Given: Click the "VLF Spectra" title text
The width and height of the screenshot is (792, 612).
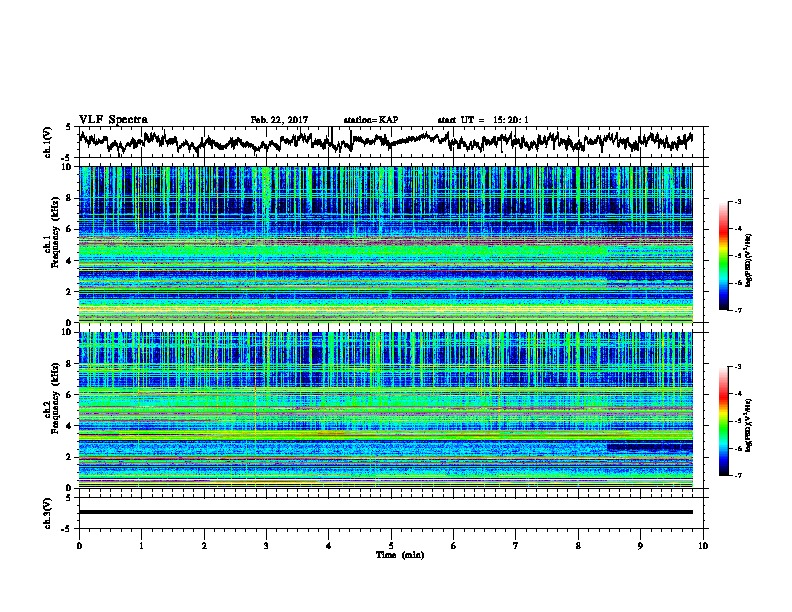Looking at the screenshot, I should coord(113,120).
